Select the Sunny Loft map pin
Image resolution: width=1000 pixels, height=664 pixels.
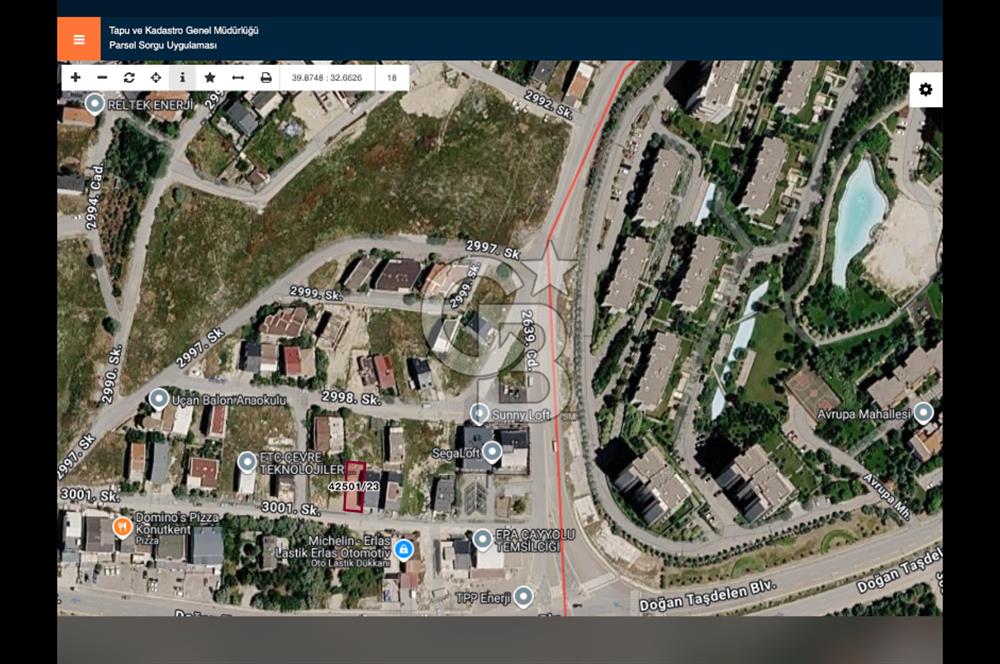point(479,413)
